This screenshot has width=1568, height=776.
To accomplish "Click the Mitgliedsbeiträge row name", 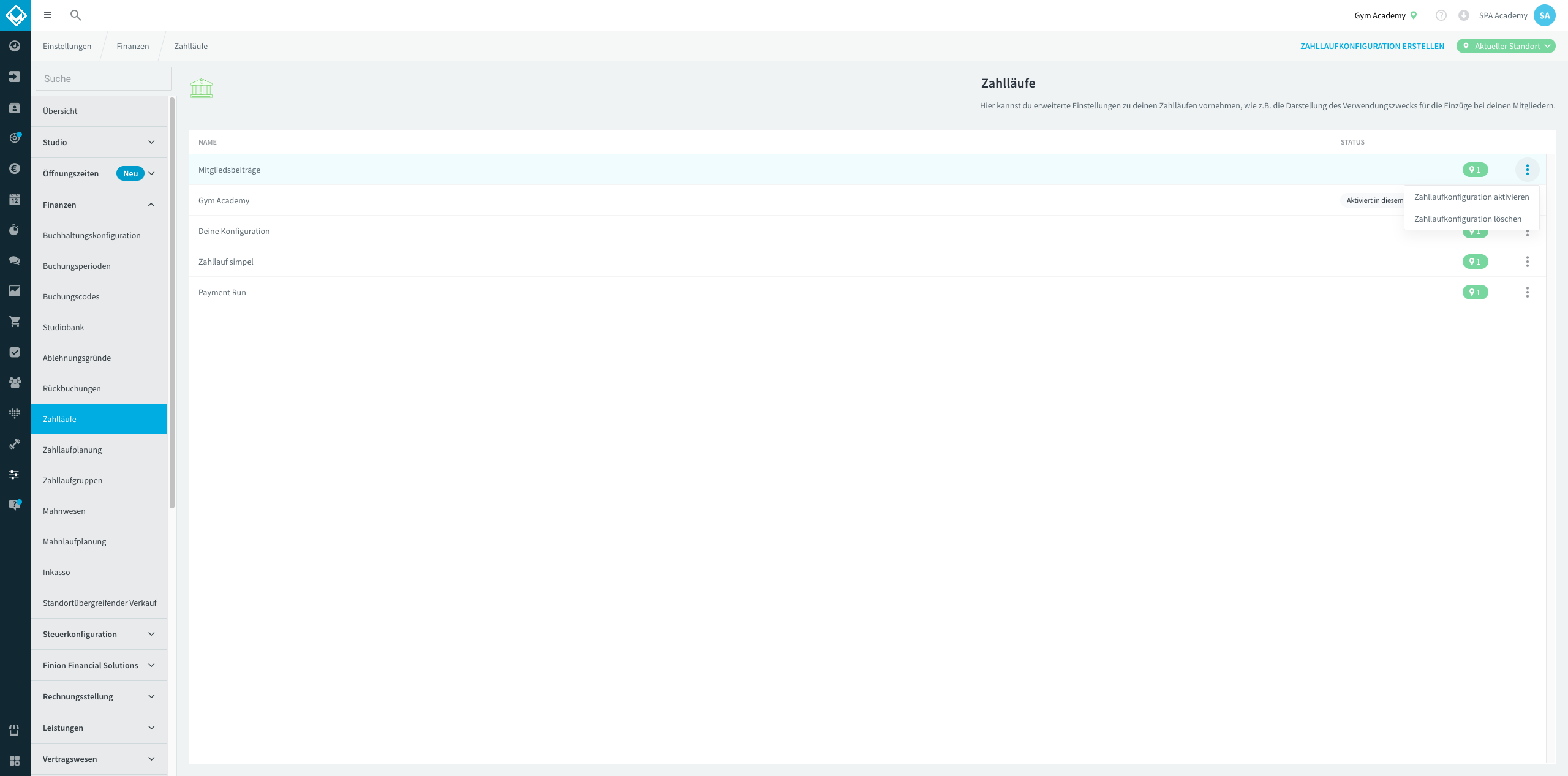I will (x=229, y=170).
